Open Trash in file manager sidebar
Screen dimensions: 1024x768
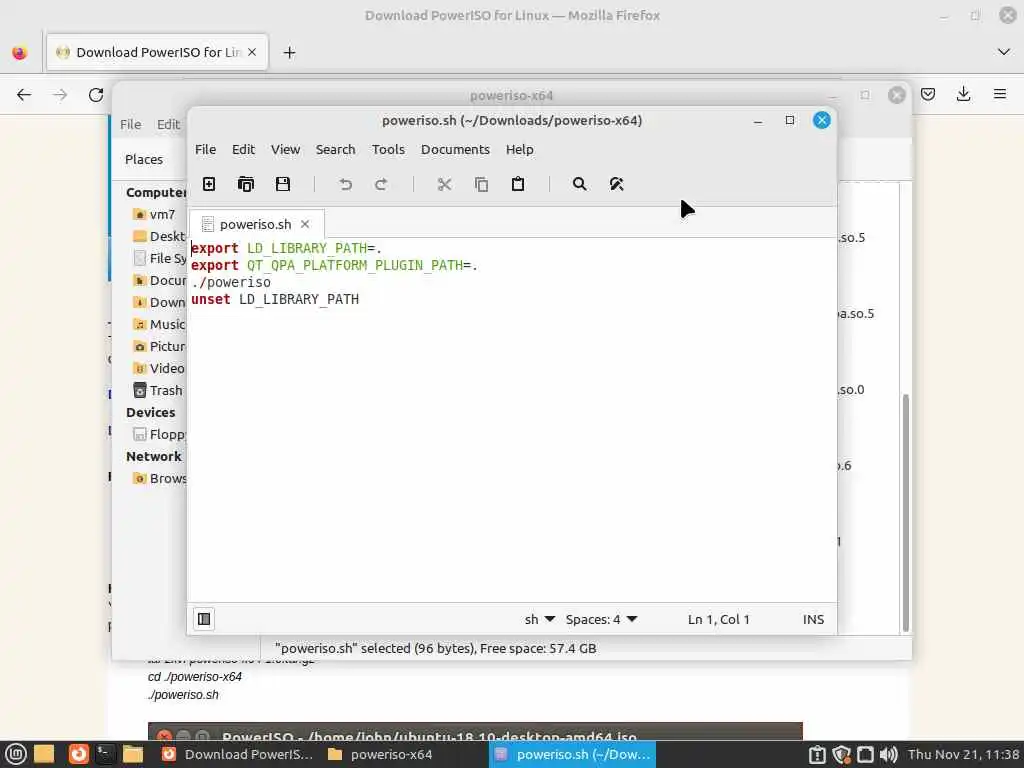coord(158,391)
